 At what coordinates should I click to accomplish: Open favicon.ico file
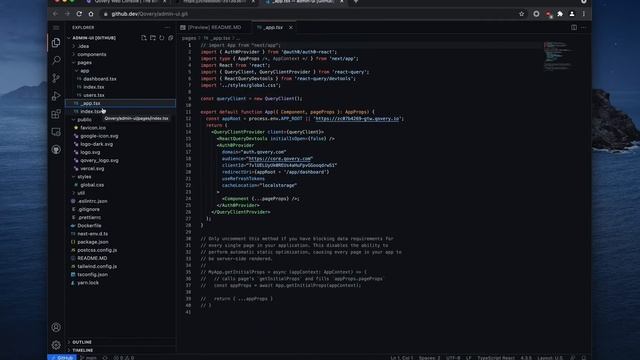pyautogui.click(x=93, y=128)
